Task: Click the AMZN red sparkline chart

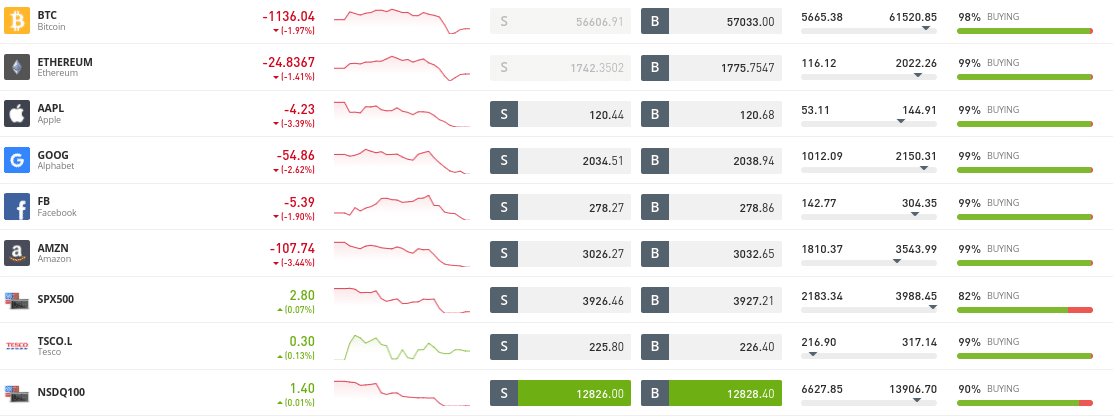Action: coord(402,254)
